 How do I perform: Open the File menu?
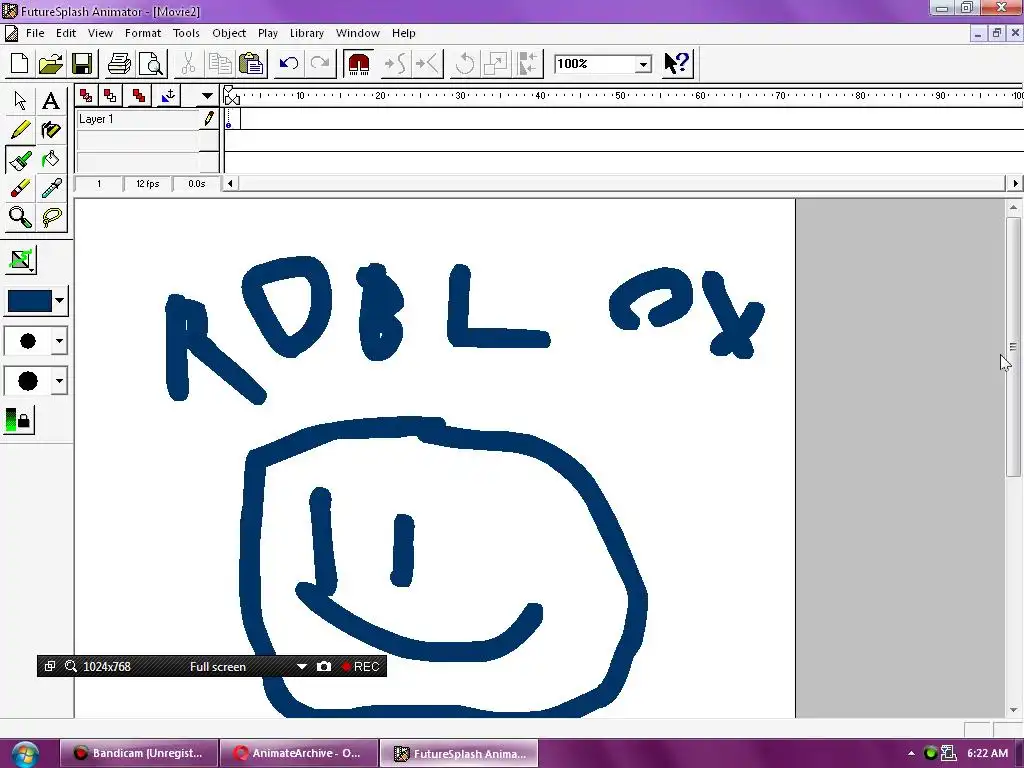point(35,33)
